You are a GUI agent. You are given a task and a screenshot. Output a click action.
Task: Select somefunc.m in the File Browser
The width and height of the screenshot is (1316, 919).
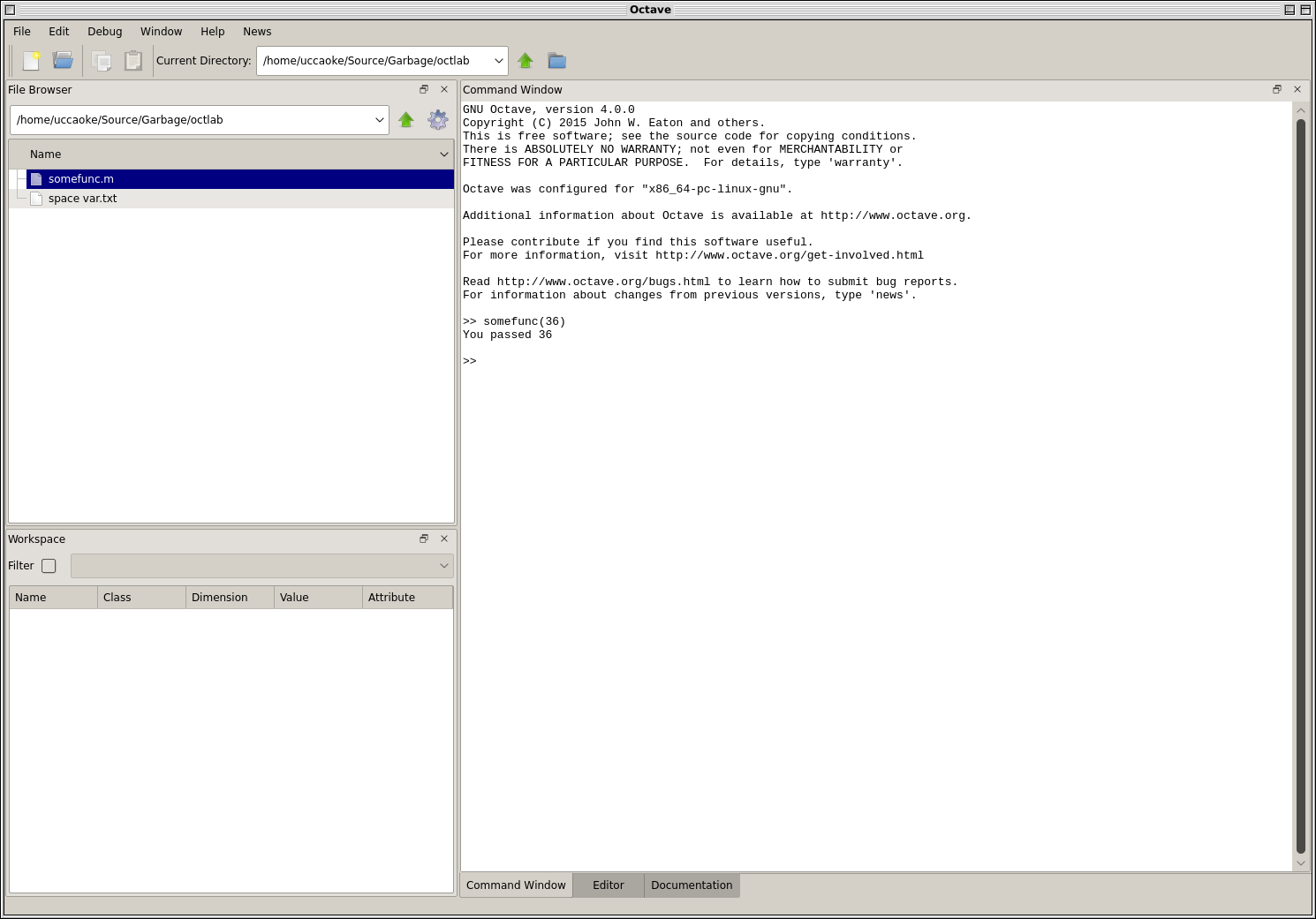click(240, 179)
